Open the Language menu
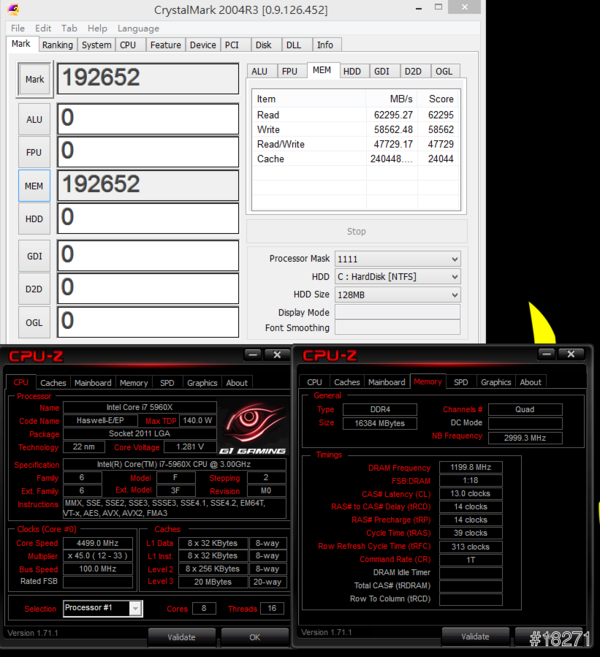This screenshot has width=600, height=657. click(138, 28)
